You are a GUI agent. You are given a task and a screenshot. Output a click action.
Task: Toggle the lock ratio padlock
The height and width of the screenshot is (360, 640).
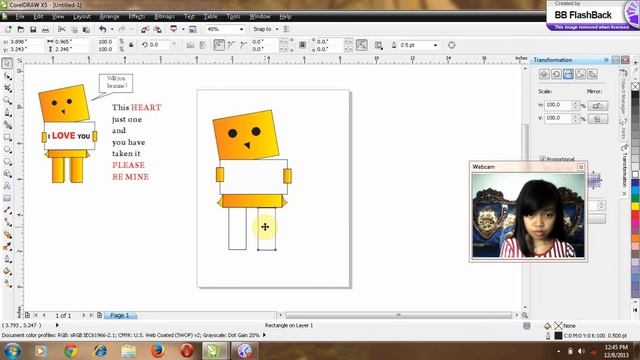[131, 45]
